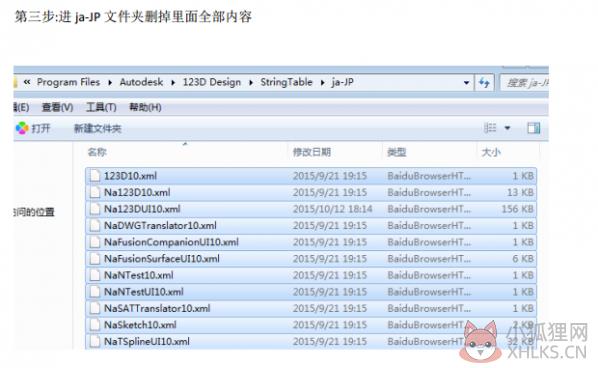Toggle the preview pane icon

(x=534, y=128)
